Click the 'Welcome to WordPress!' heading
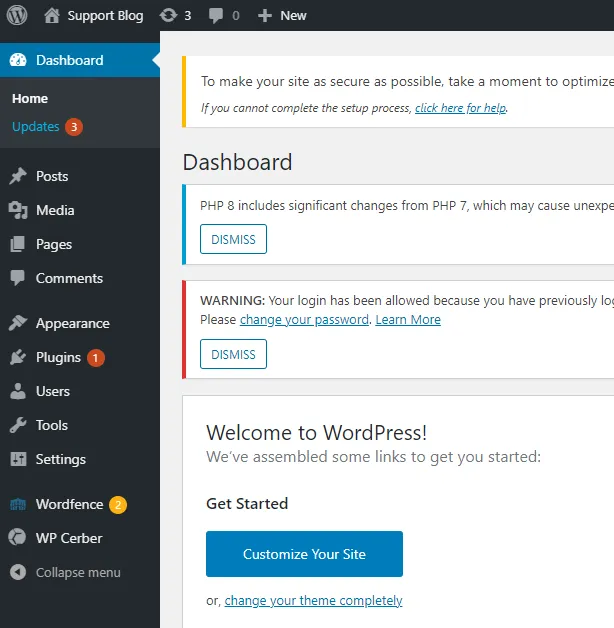 coord(317,433)
